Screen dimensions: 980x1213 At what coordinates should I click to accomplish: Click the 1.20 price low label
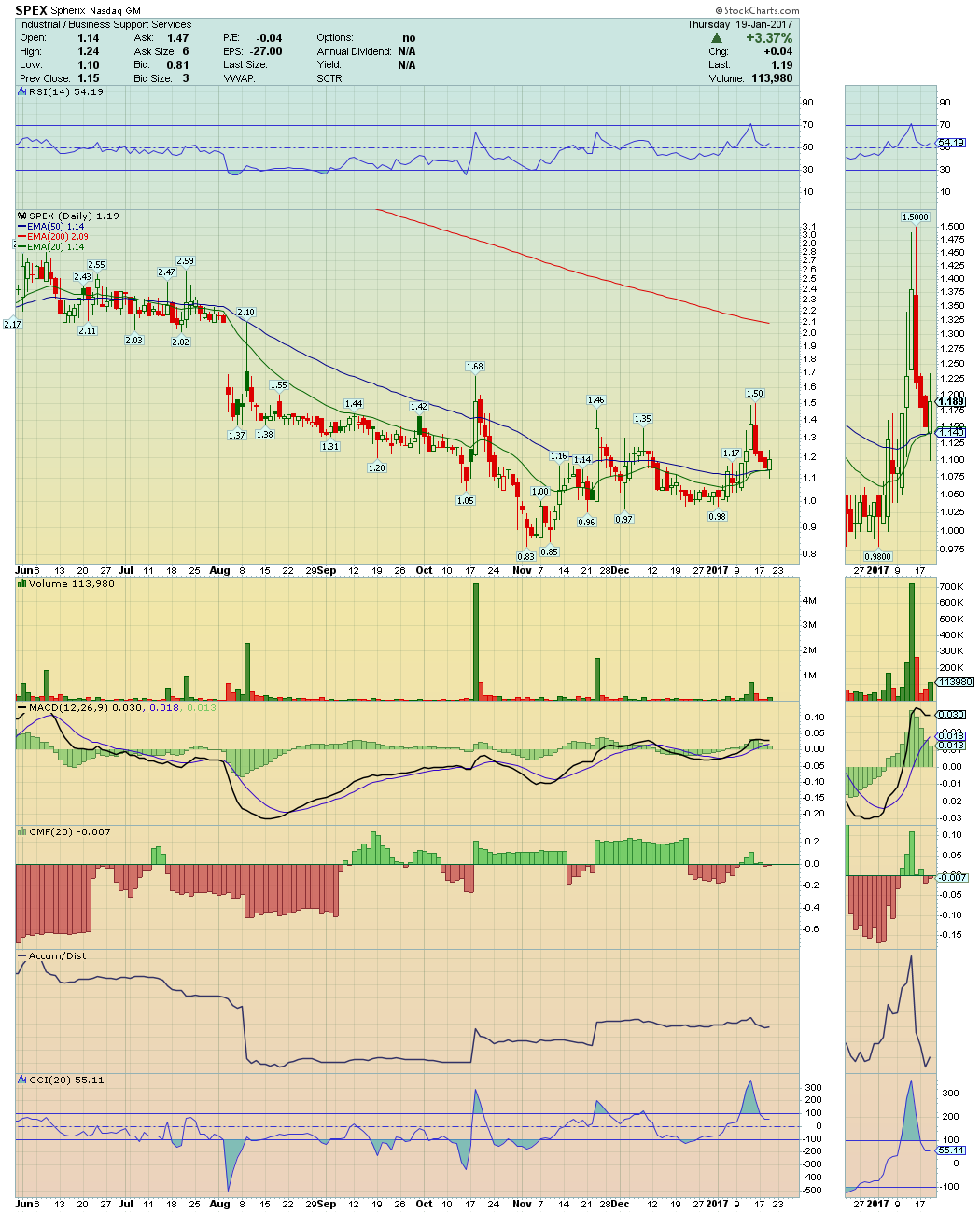pos(377,468)
